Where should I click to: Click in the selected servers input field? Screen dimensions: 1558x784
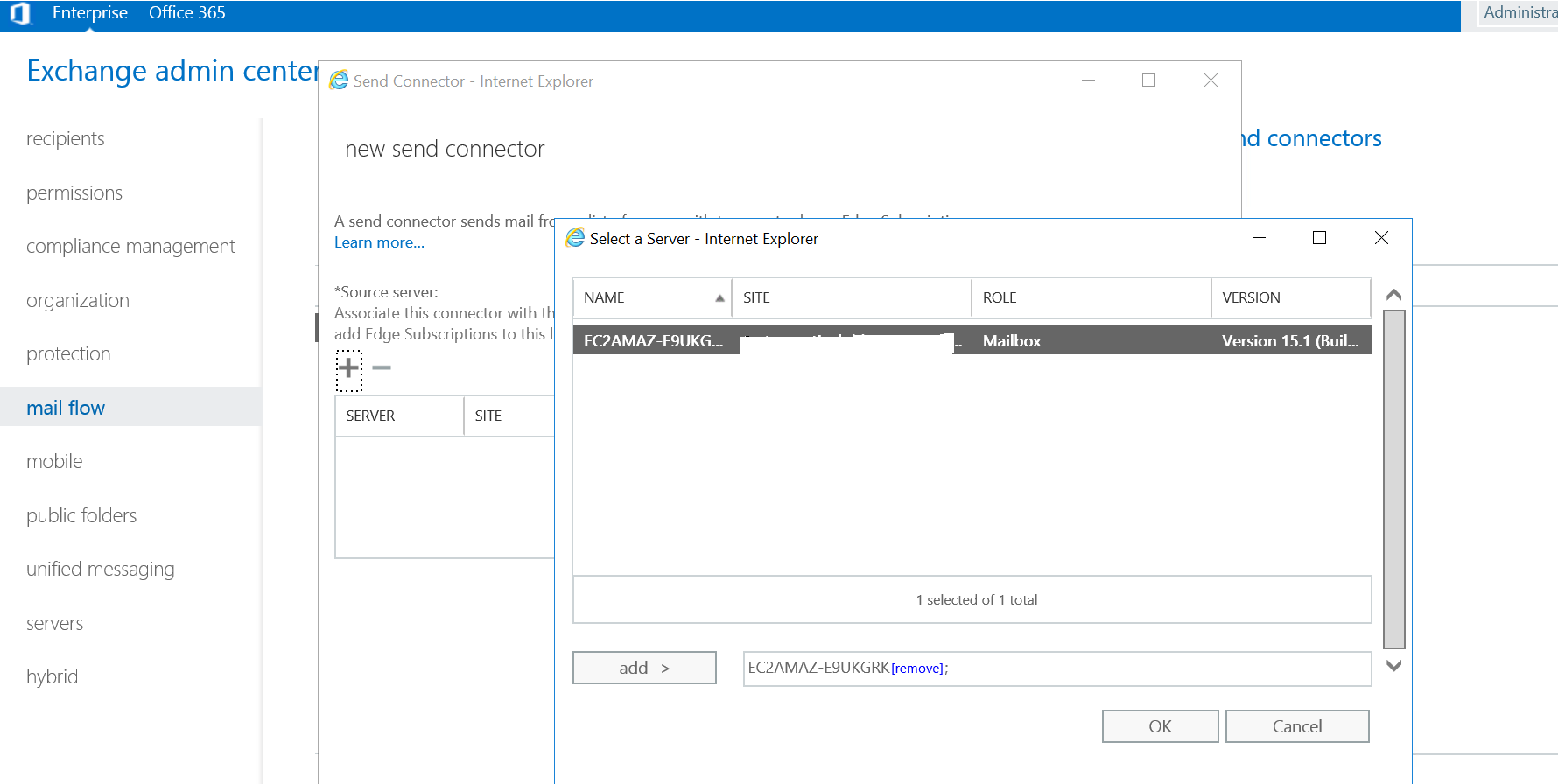[x=1057, y=668]
